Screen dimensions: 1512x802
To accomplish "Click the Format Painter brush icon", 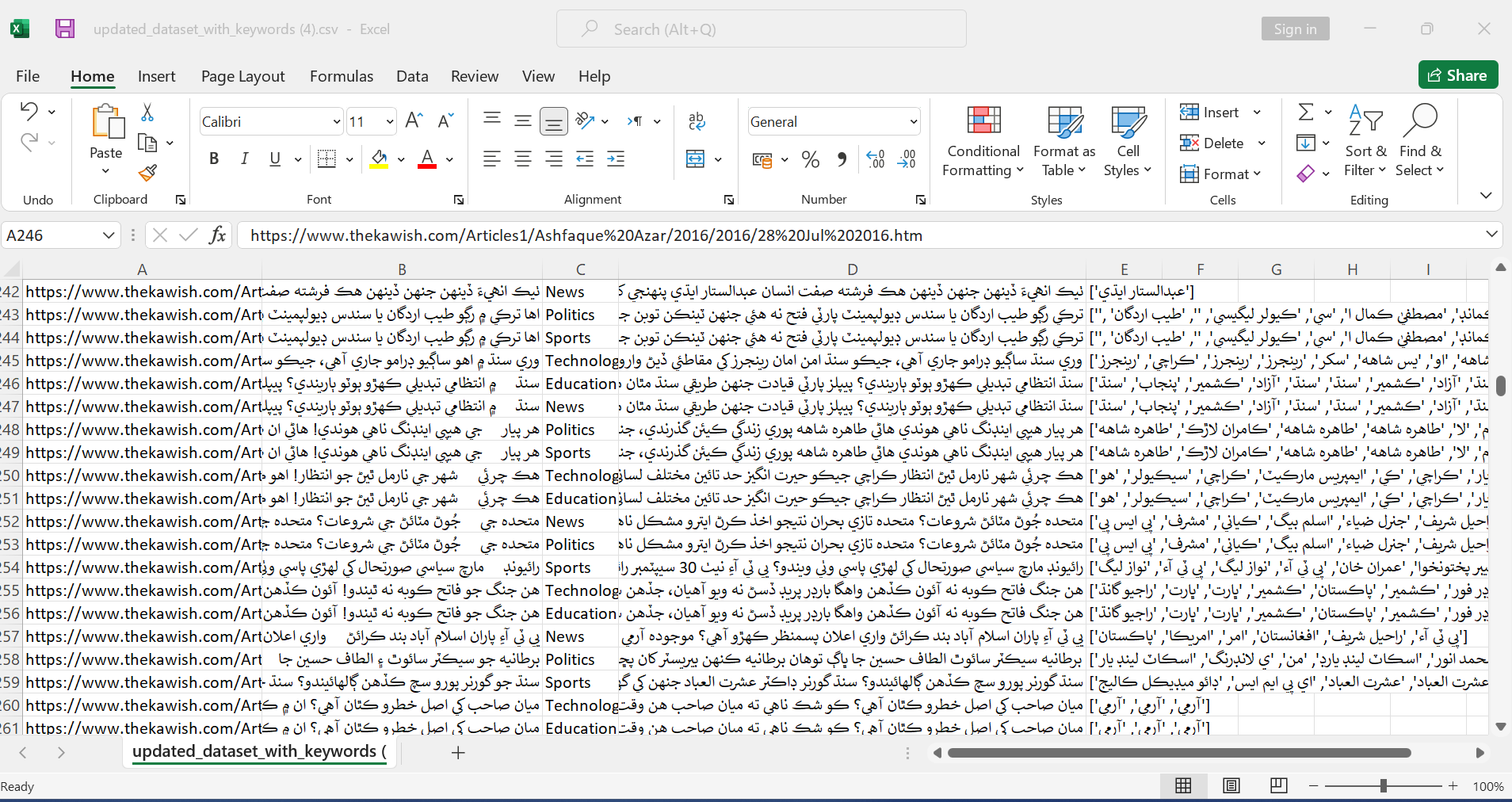I will click(x=147, y=172).
